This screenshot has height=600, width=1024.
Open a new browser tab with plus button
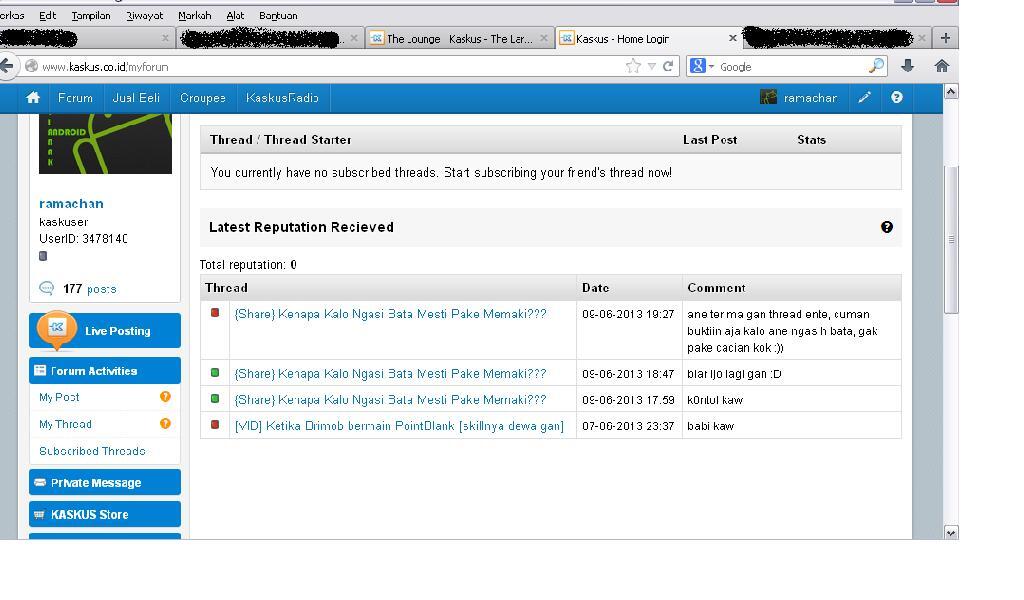click(945, 38)
